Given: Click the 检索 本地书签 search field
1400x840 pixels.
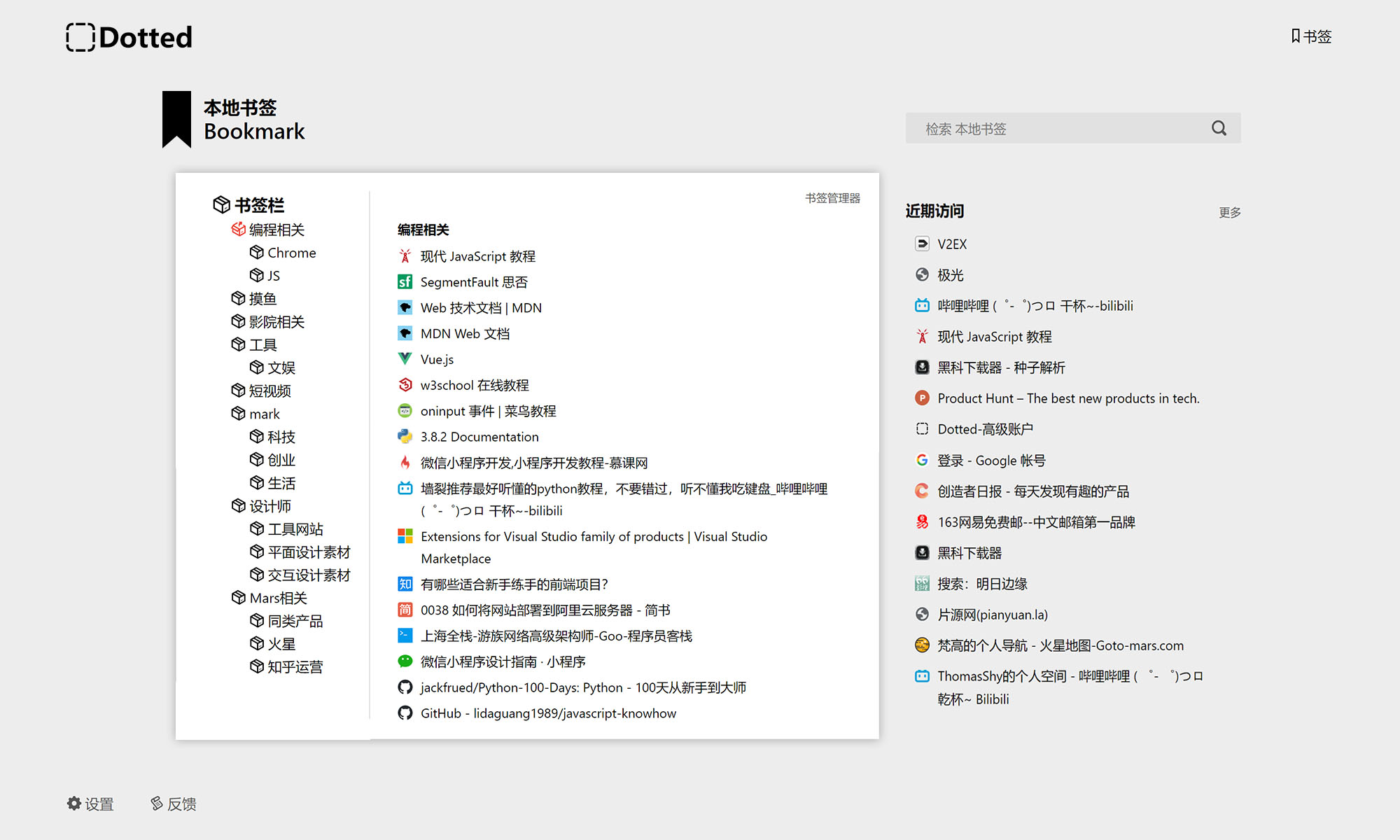Looking at the screenshot, I should click(1073, 128).
